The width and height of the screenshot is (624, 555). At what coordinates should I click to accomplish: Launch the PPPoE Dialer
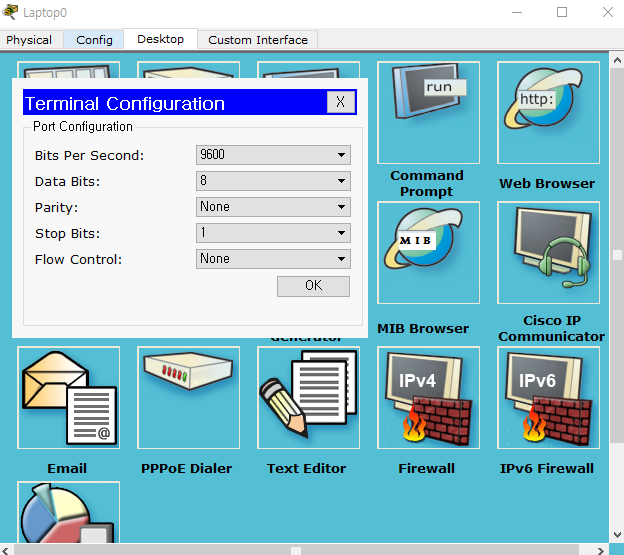pos(188,397)
